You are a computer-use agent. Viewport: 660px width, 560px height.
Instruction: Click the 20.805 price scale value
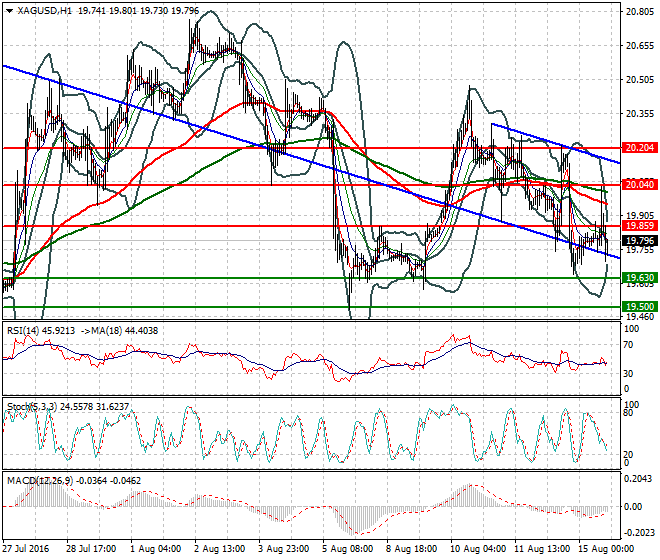[640, 12]
